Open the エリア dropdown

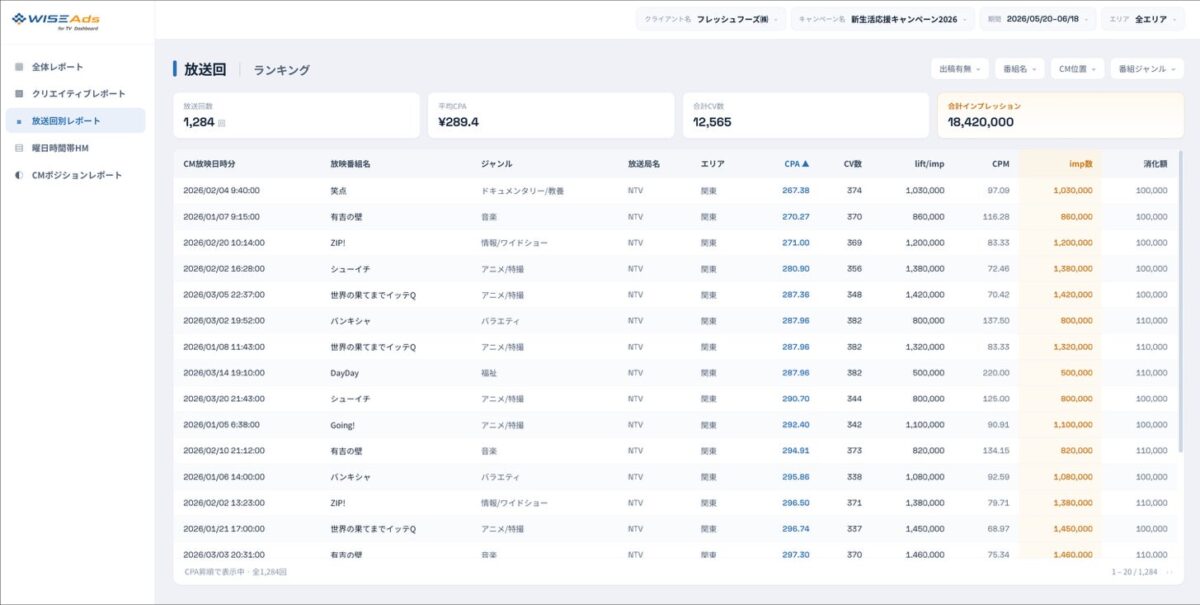click(1141, 19)
